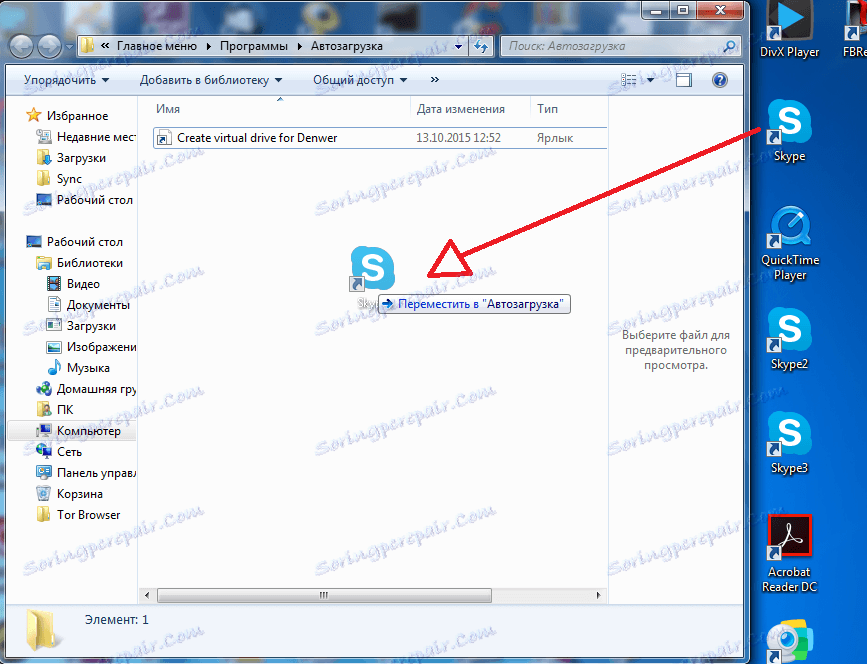Click the Explorer forward arrow button
This screenshot has width=867, height=664.
tap(50, 46)
